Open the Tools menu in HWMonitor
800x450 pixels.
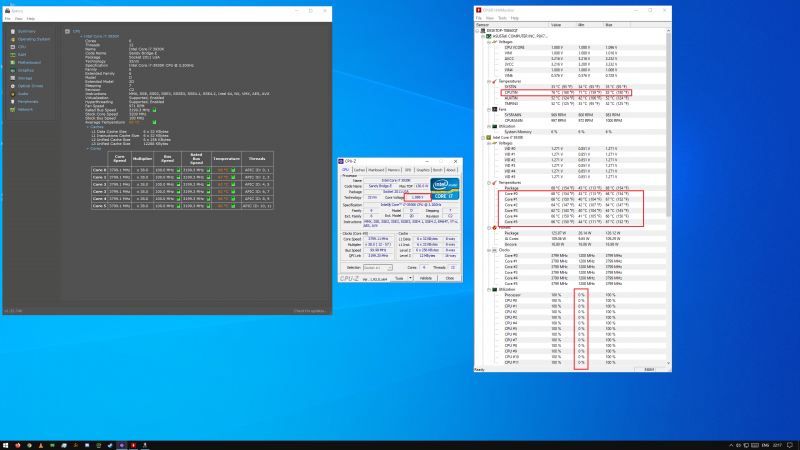(x=500, y=18)
